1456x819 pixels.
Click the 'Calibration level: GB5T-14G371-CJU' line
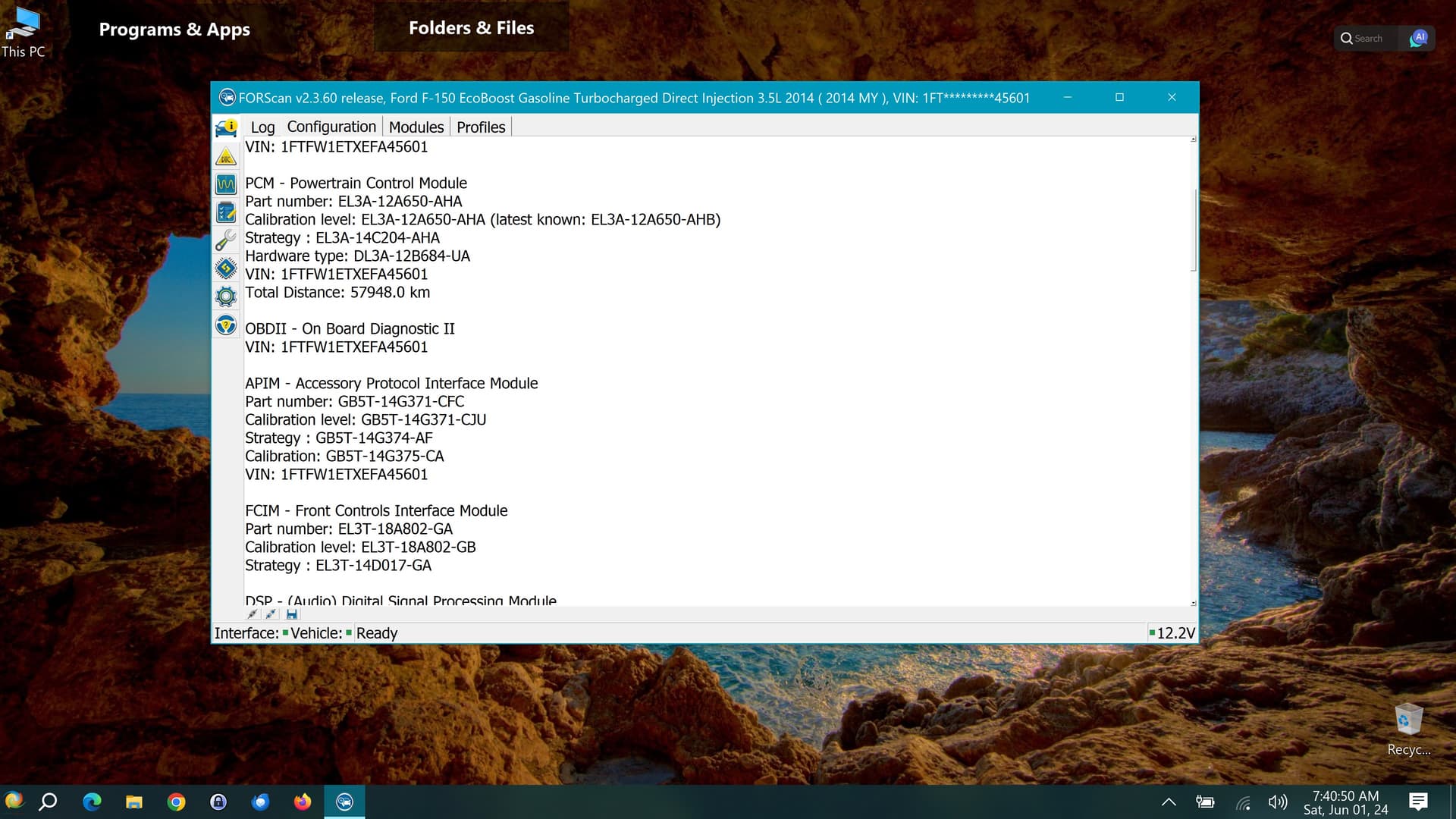pyautogui.click(x=366, y=419)
